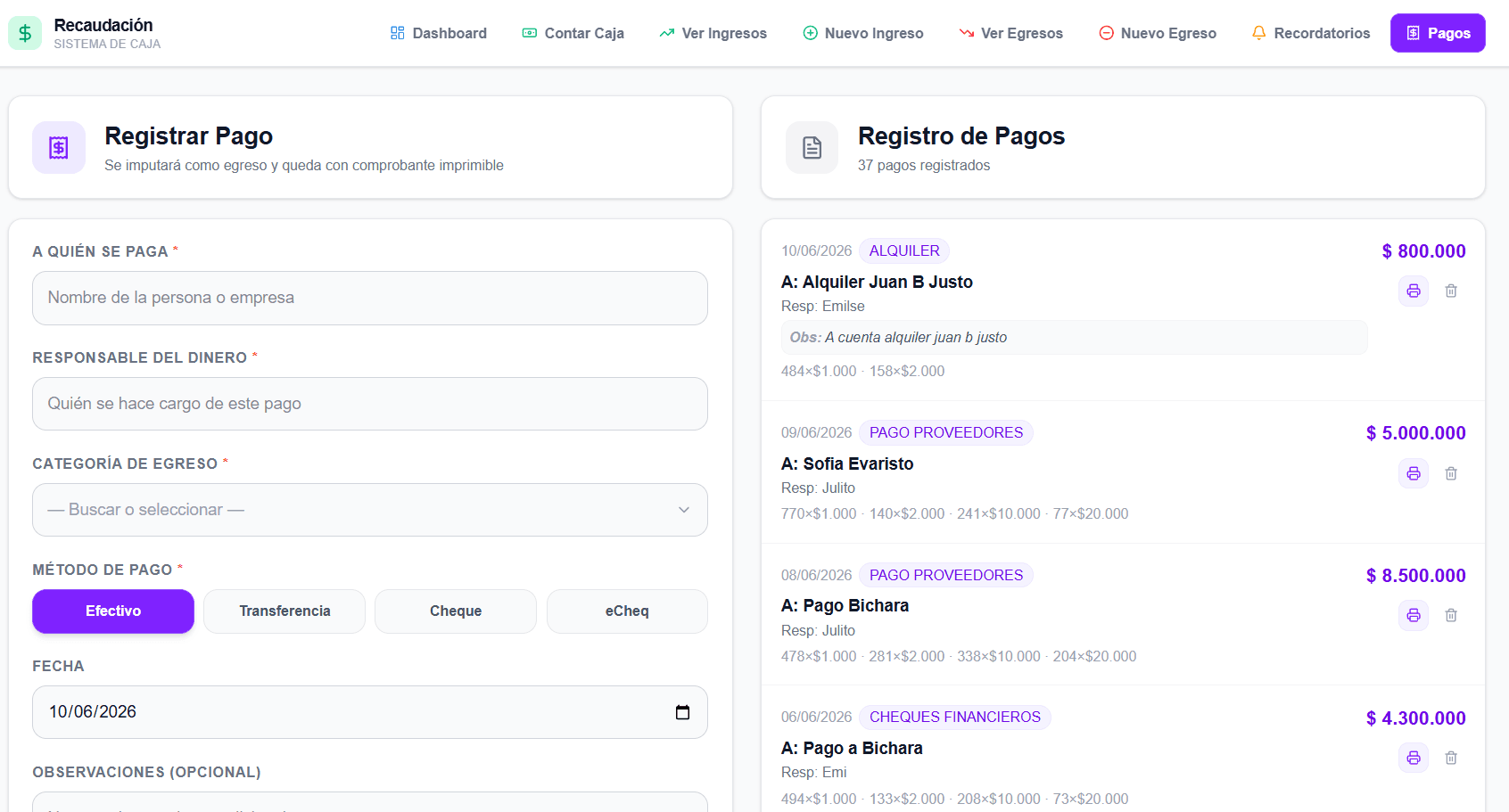This screenshot has width=1509, height=812.
Task: Select the amount $ 5.000.000
Action: tap(1416, 433)
